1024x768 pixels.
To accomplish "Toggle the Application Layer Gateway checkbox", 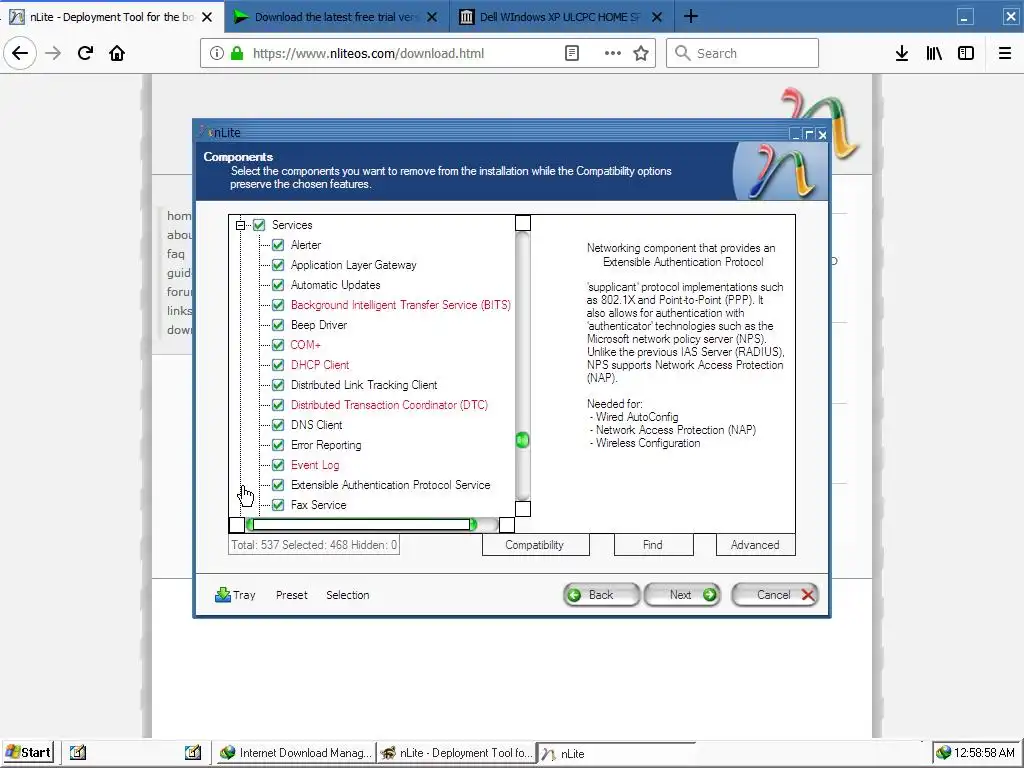I will coord(278,264).
